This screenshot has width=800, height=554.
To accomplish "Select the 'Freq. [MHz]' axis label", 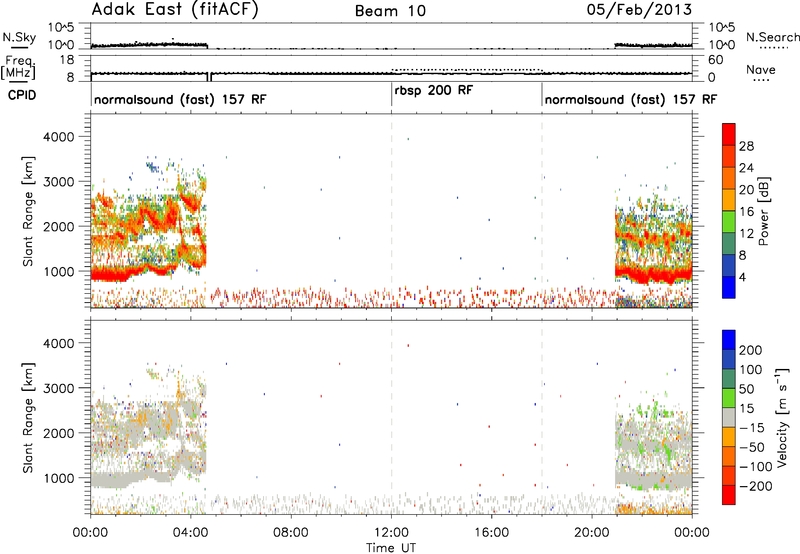I will point(20,69).
